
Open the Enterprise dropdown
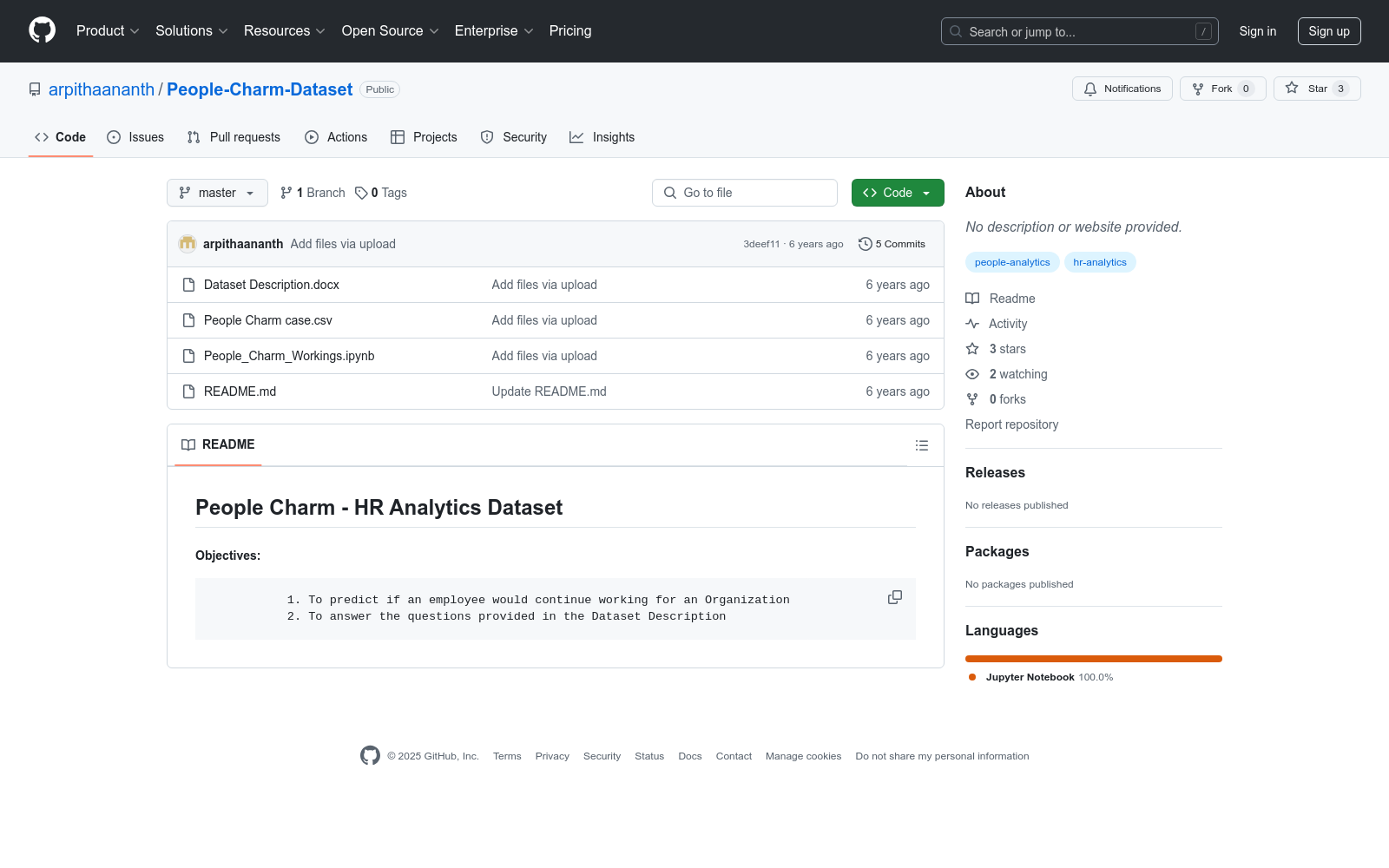494,31
